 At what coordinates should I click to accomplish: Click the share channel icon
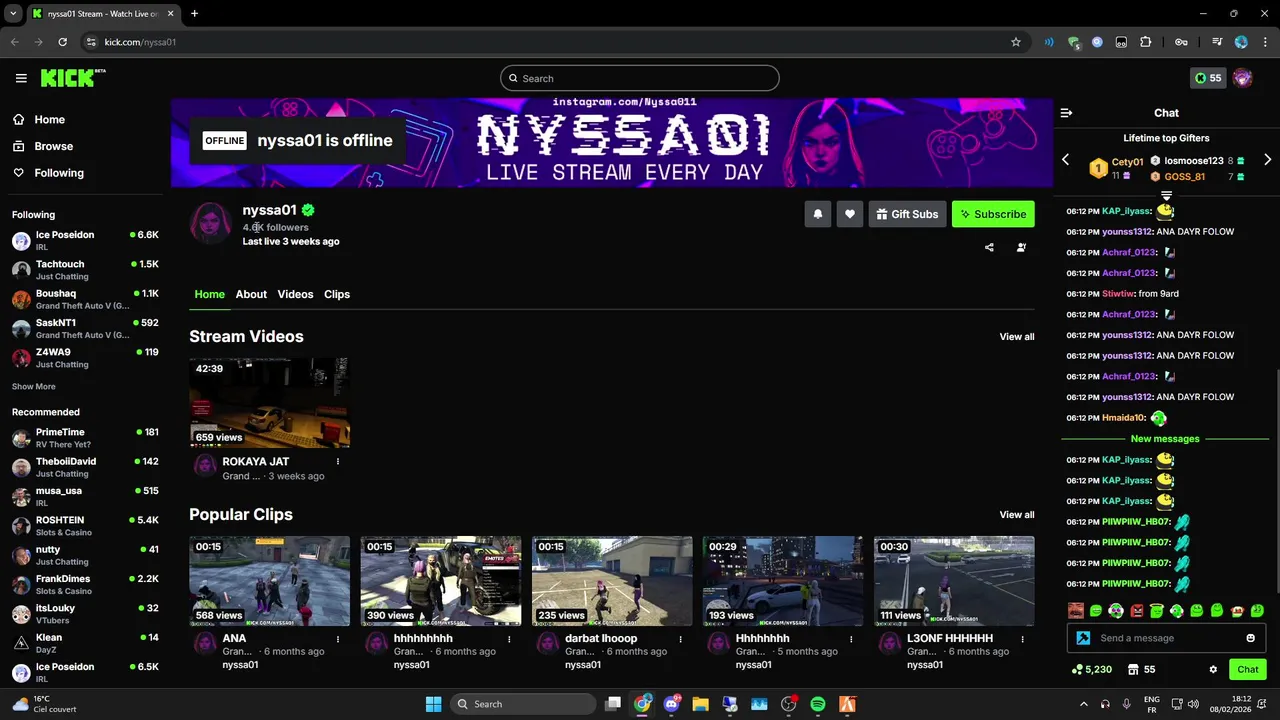point(989,248)
